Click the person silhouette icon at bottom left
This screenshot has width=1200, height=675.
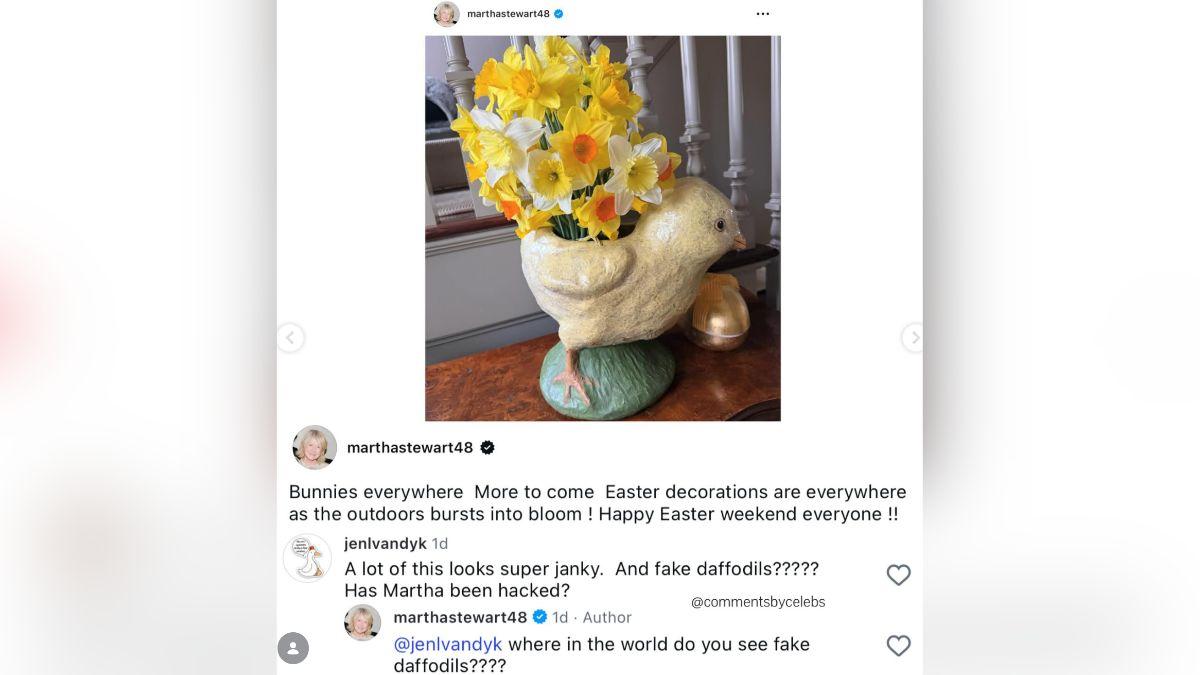point(291,647)
